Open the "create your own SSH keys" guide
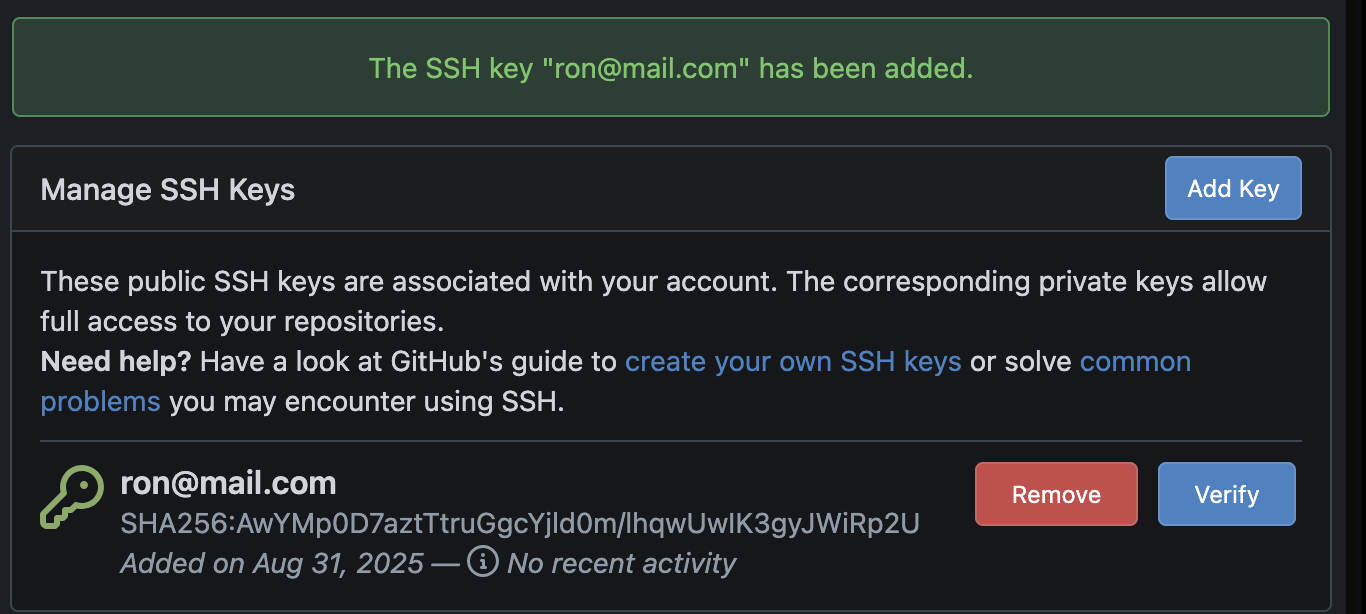The image size is (1366, 614). tap(793, 361)
